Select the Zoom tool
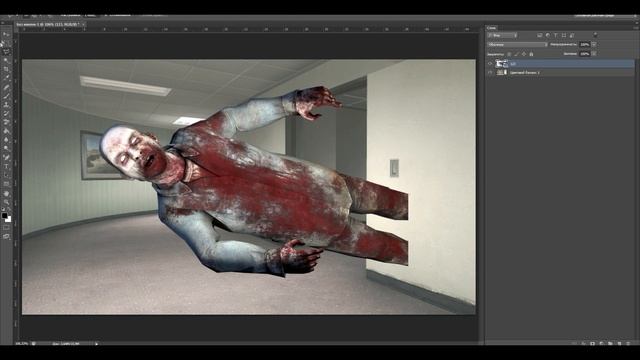The image size is (640, 360). 6,202
